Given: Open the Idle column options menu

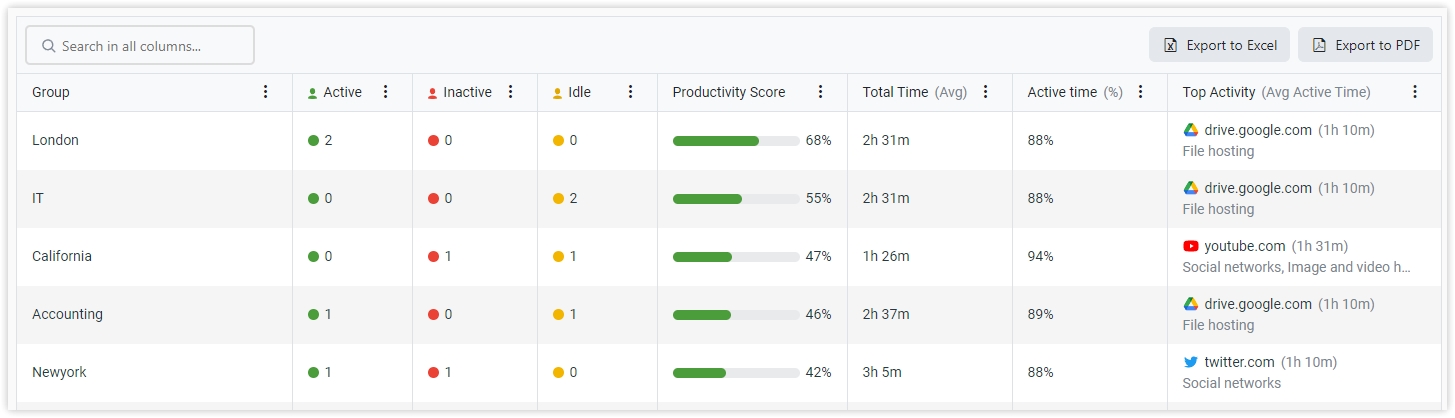Looking at the screenshot, I should coord(630,92).
